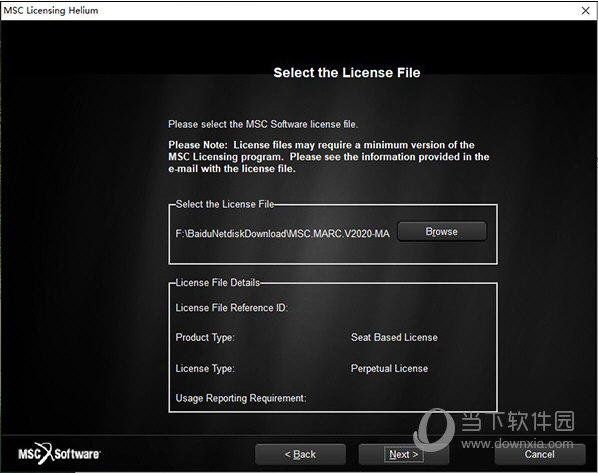Screen dimensions: 598x473
Task: Click the 'License File Reference ID:' label
Action: click(231, 308)
